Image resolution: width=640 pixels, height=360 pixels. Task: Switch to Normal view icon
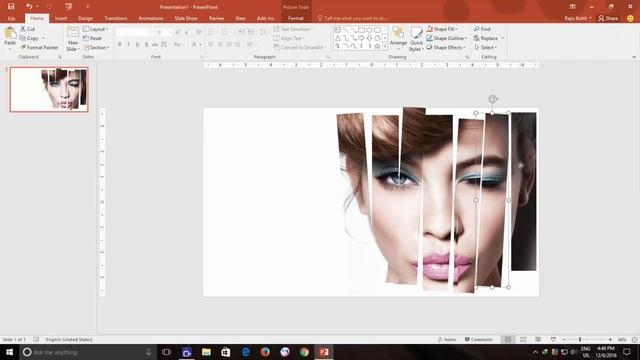click(508, 340)
